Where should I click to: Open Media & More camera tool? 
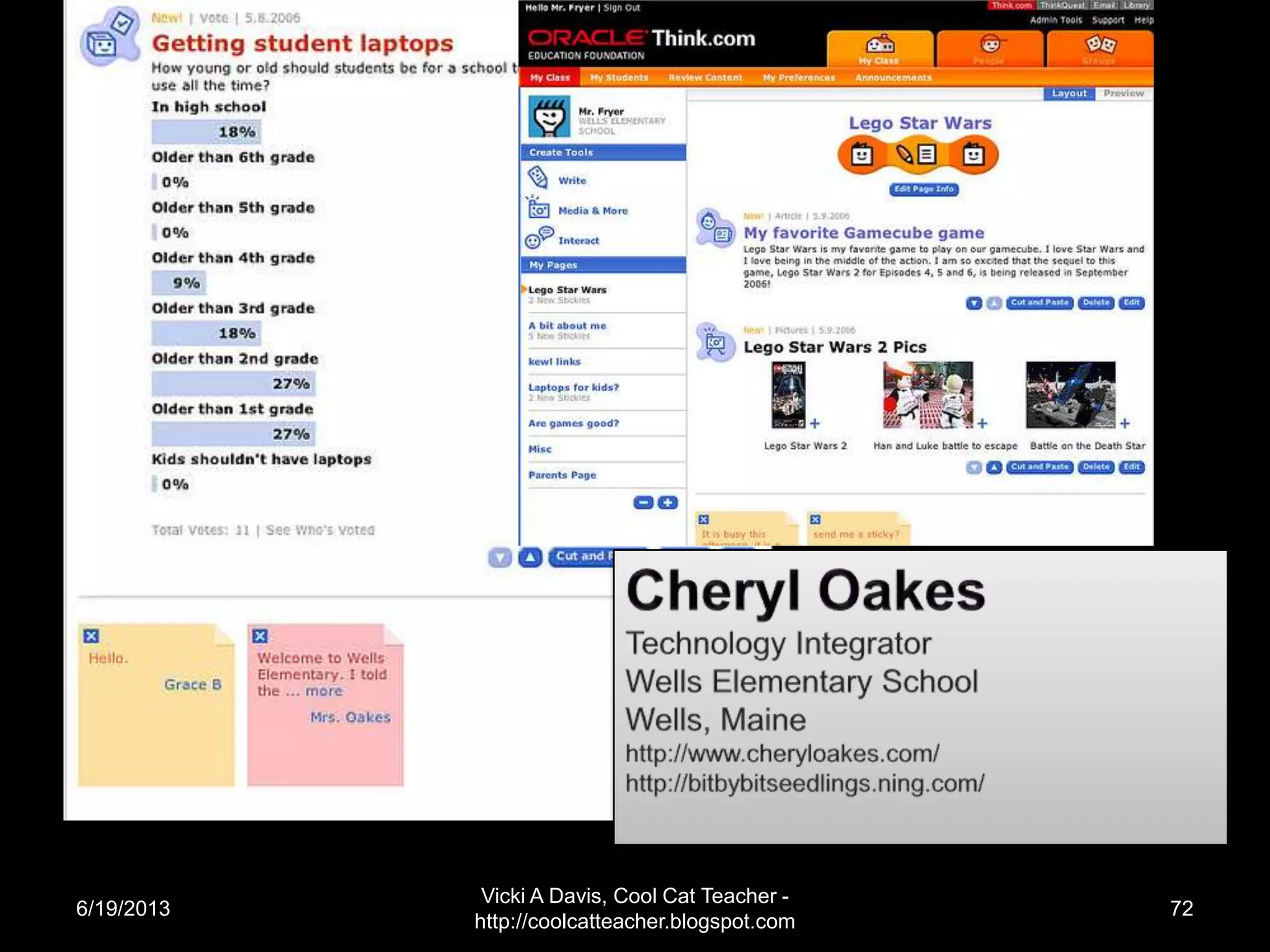click(x=538, y=209)
